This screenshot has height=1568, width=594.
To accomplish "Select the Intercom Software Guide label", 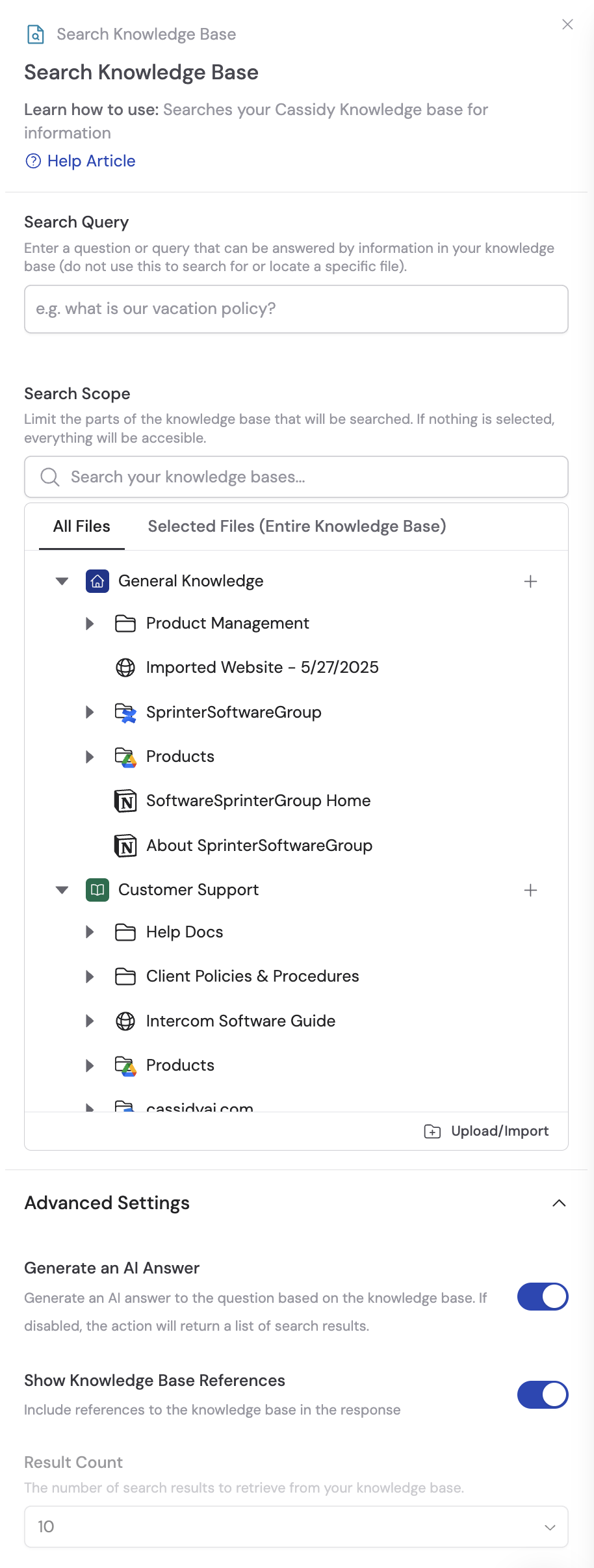I will pos(240,1021).
